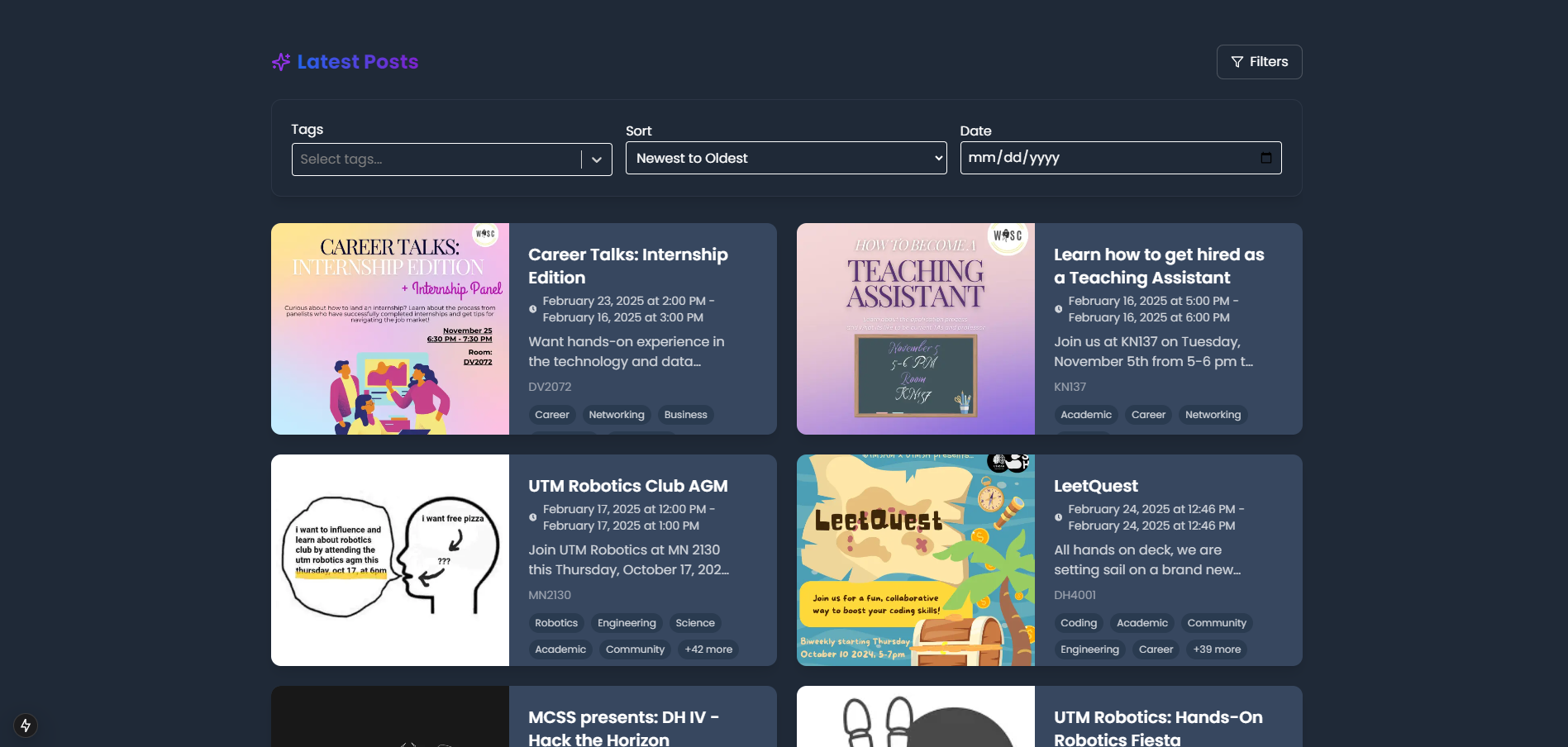Image resolution: width=1568 pixels, height=747 pixels.
Task: Click the DH4001 location text
Action: (1075, 595)
